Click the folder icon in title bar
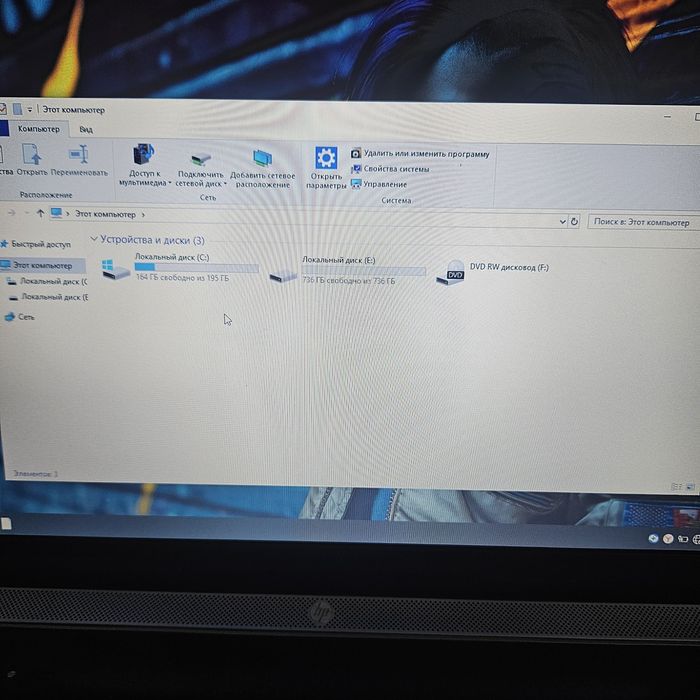700x700 pixels. [x=17, y=109]
